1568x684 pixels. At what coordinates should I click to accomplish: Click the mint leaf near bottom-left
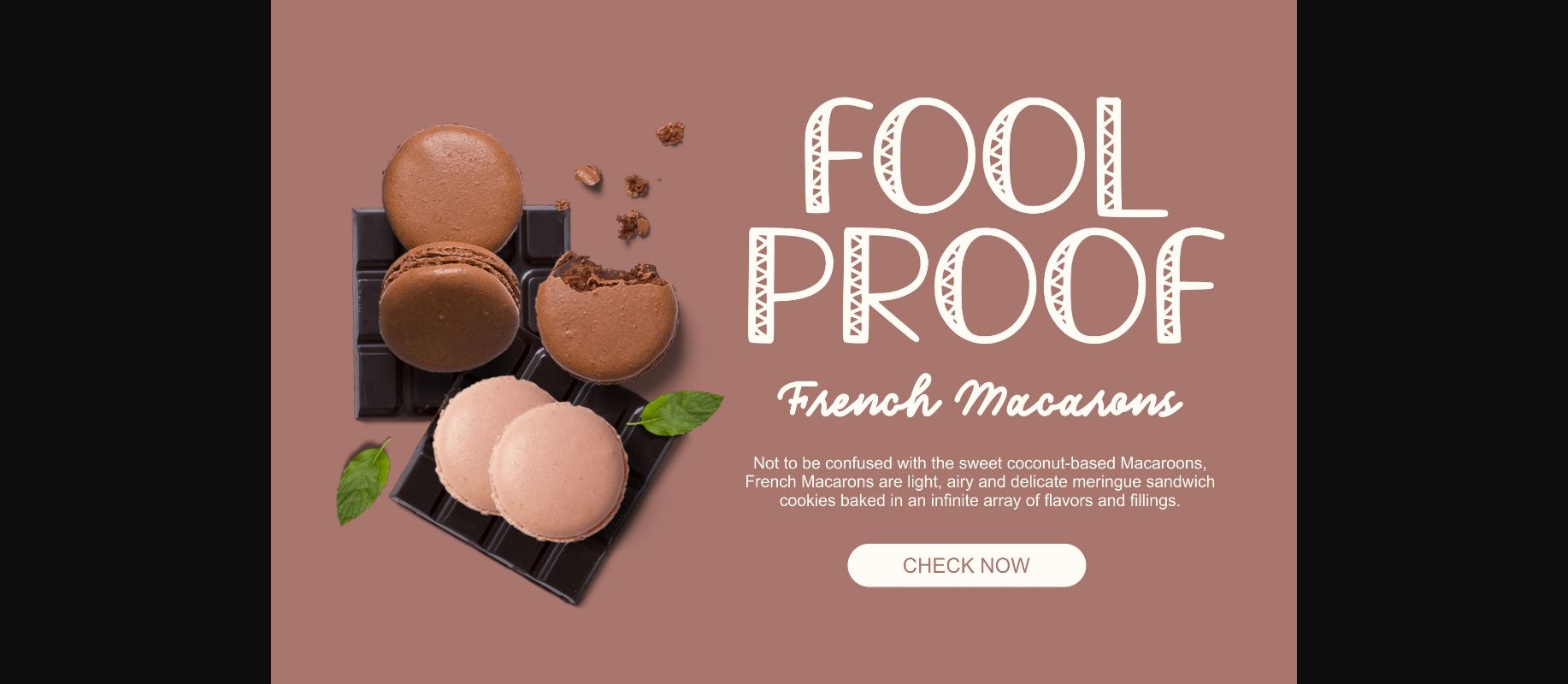coord(363,481)
